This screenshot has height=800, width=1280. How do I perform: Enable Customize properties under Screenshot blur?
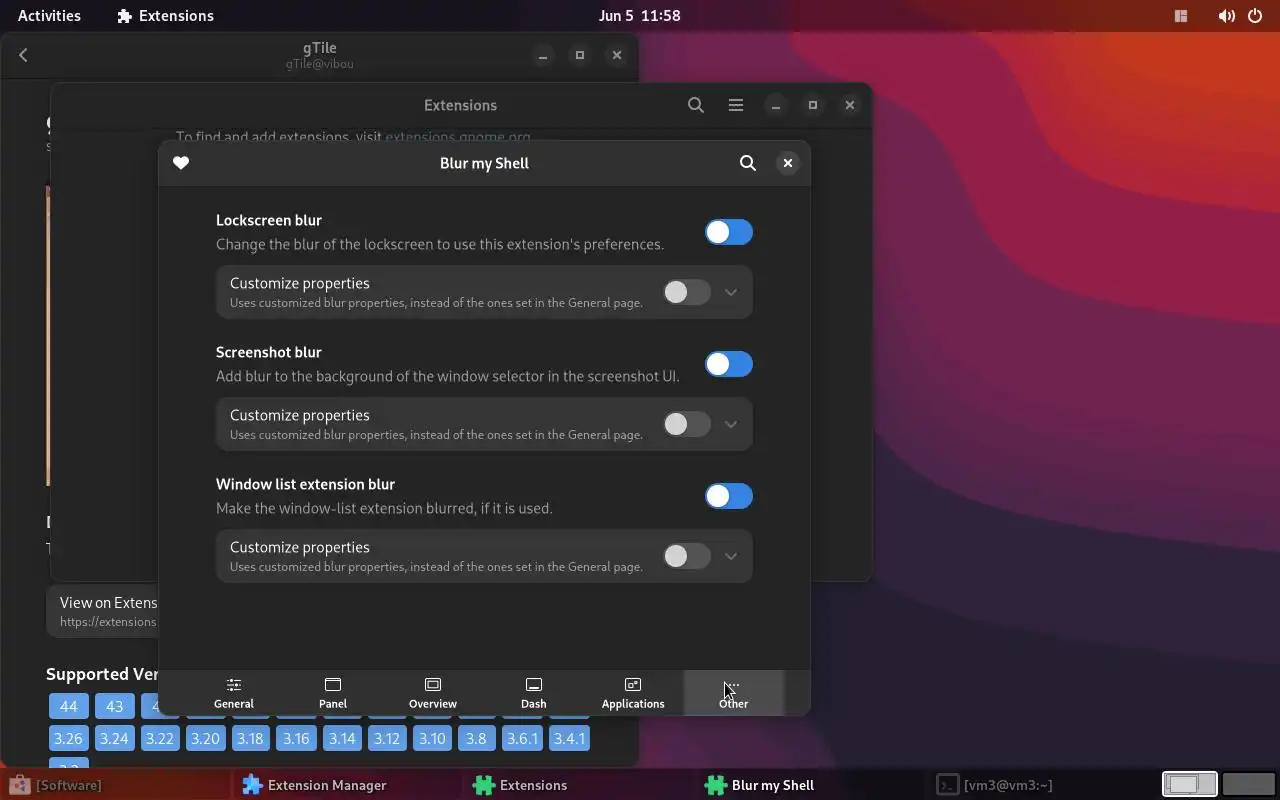(687, 424)
